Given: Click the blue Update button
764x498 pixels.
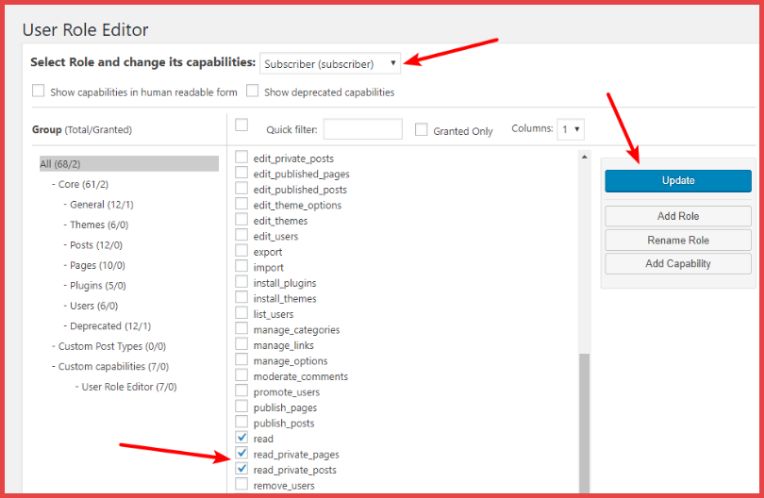Looking at the screenshot, I should pyautogui.click(x=678, y=180).
